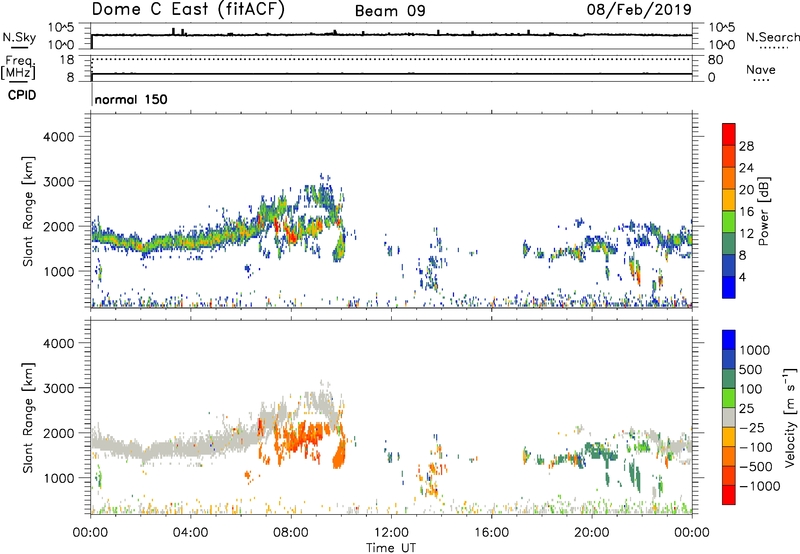
Task: Click the "12:00" time tick label
Action: 391,533
